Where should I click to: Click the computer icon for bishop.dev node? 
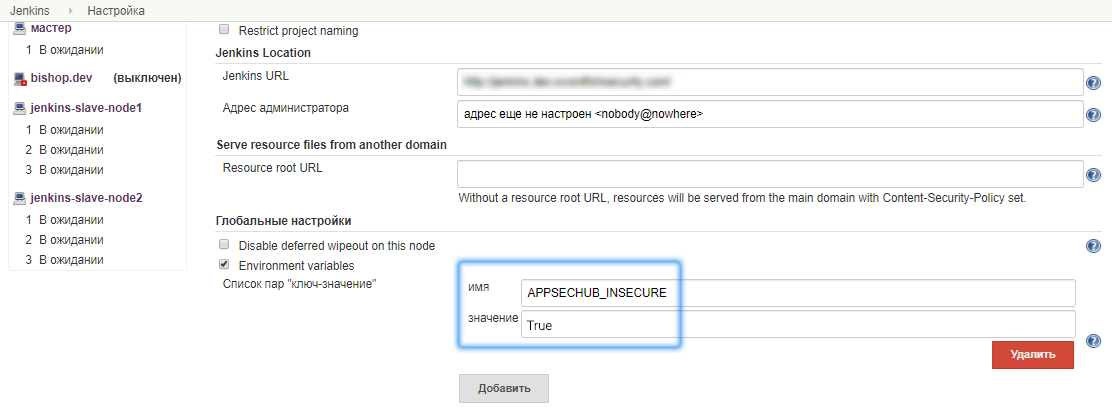coord(20,78)
